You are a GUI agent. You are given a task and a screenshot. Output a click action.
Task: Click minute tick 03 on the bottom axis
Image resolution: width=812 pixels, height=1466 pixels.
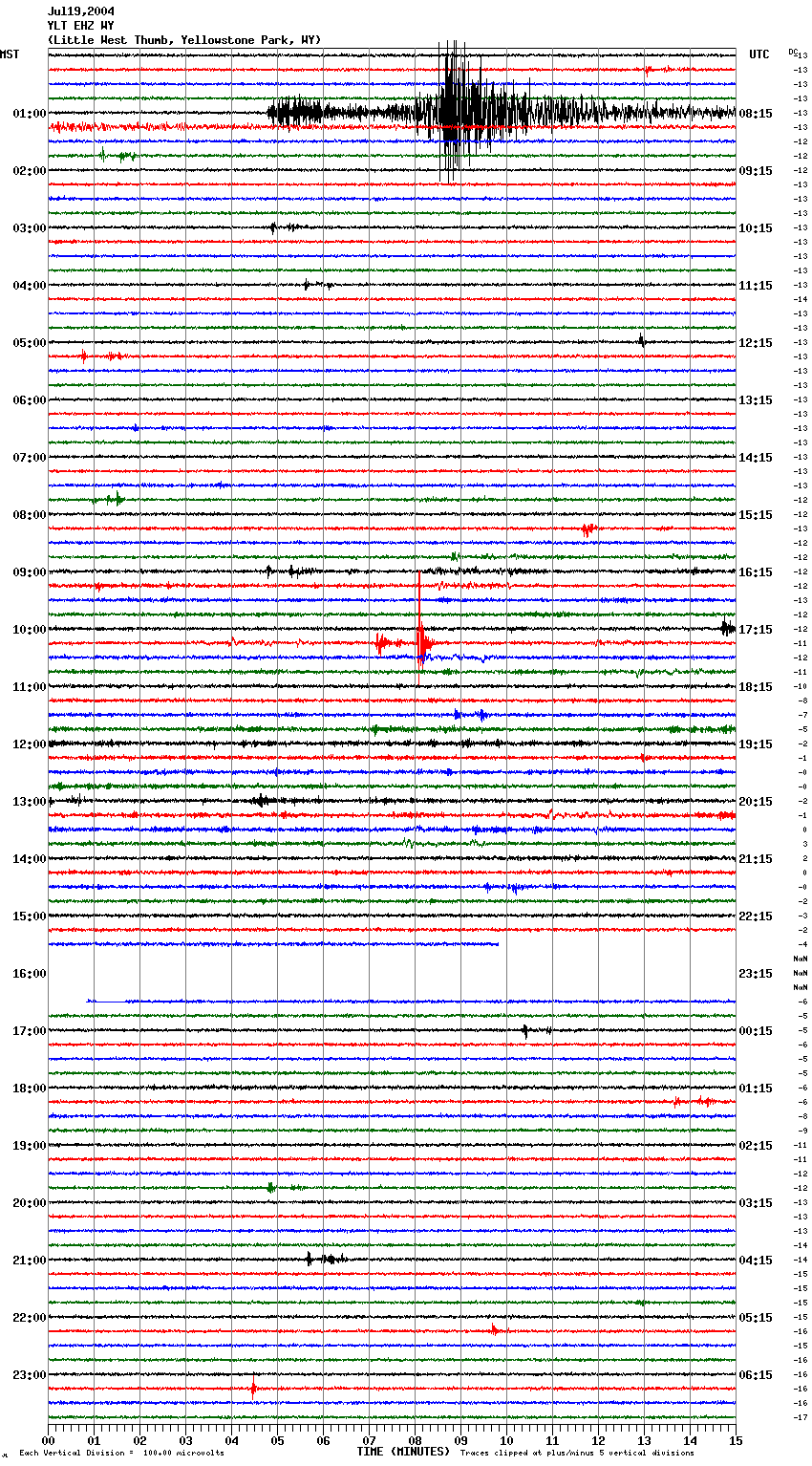[185, 1440]
